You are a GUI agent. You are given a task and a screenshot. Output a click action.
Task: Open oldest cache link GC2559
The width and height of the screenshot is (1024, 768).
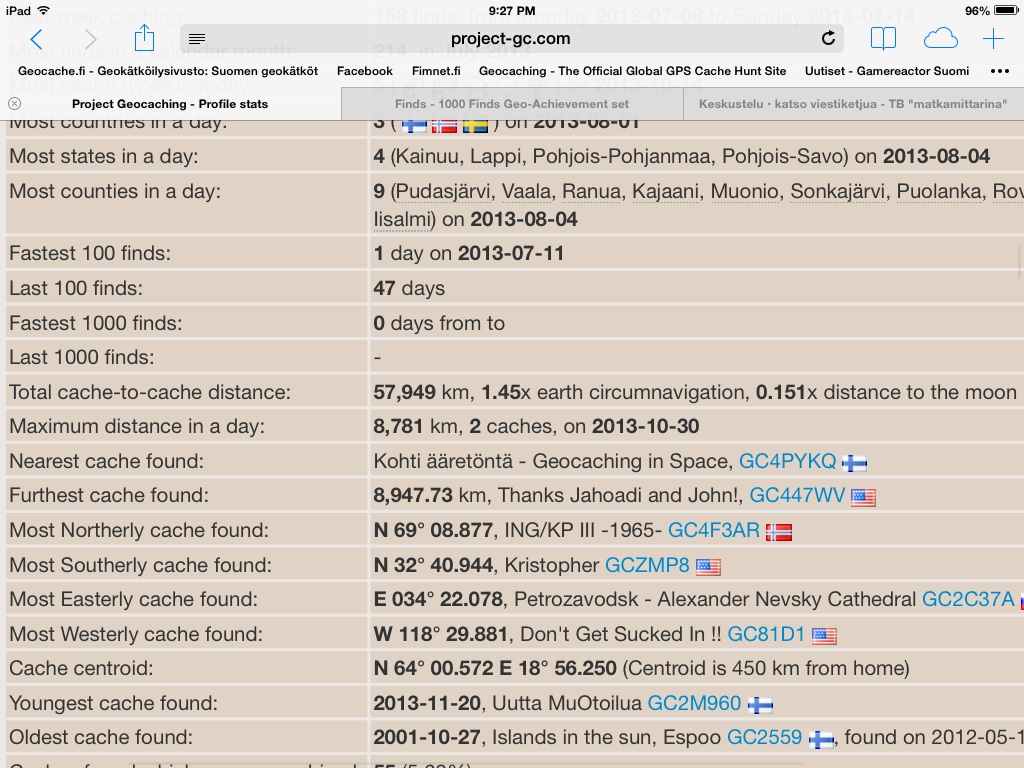click(x=764, y=737)
